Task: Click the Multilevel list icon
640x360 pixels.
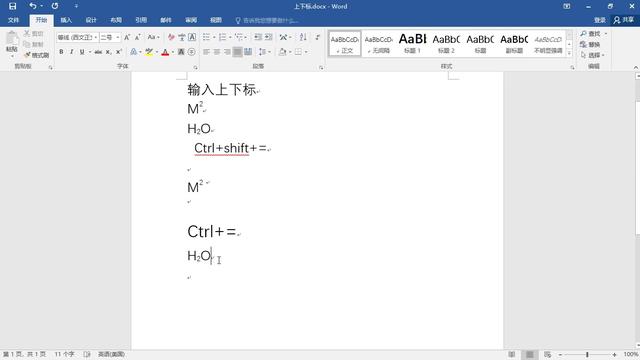Action: tap(239, 37)
